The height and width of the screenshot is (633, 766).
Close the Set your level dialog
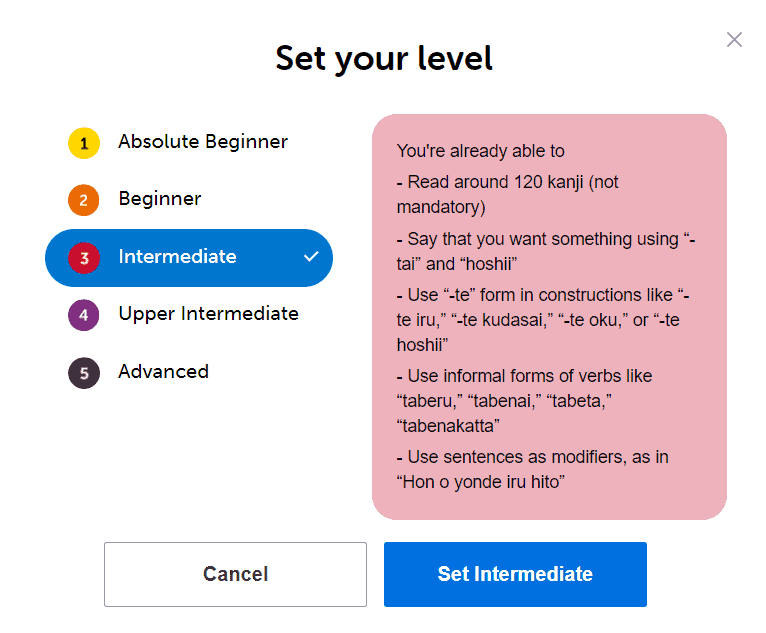pos(734,40)
